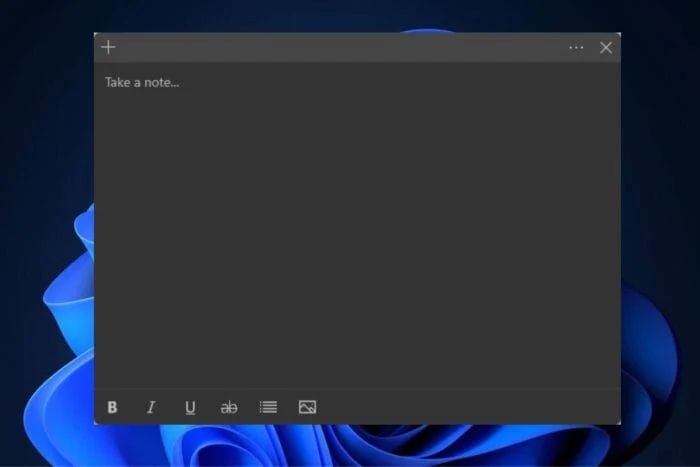
Task: Open the three-dot menu
Action: (576, 47)
